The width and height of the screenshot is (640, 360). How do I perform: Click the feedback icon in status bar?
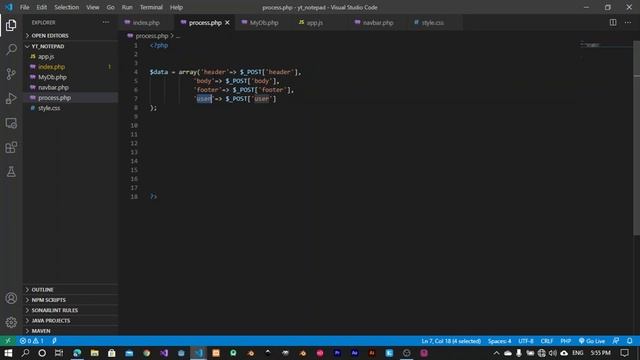(x=616, y=341)
